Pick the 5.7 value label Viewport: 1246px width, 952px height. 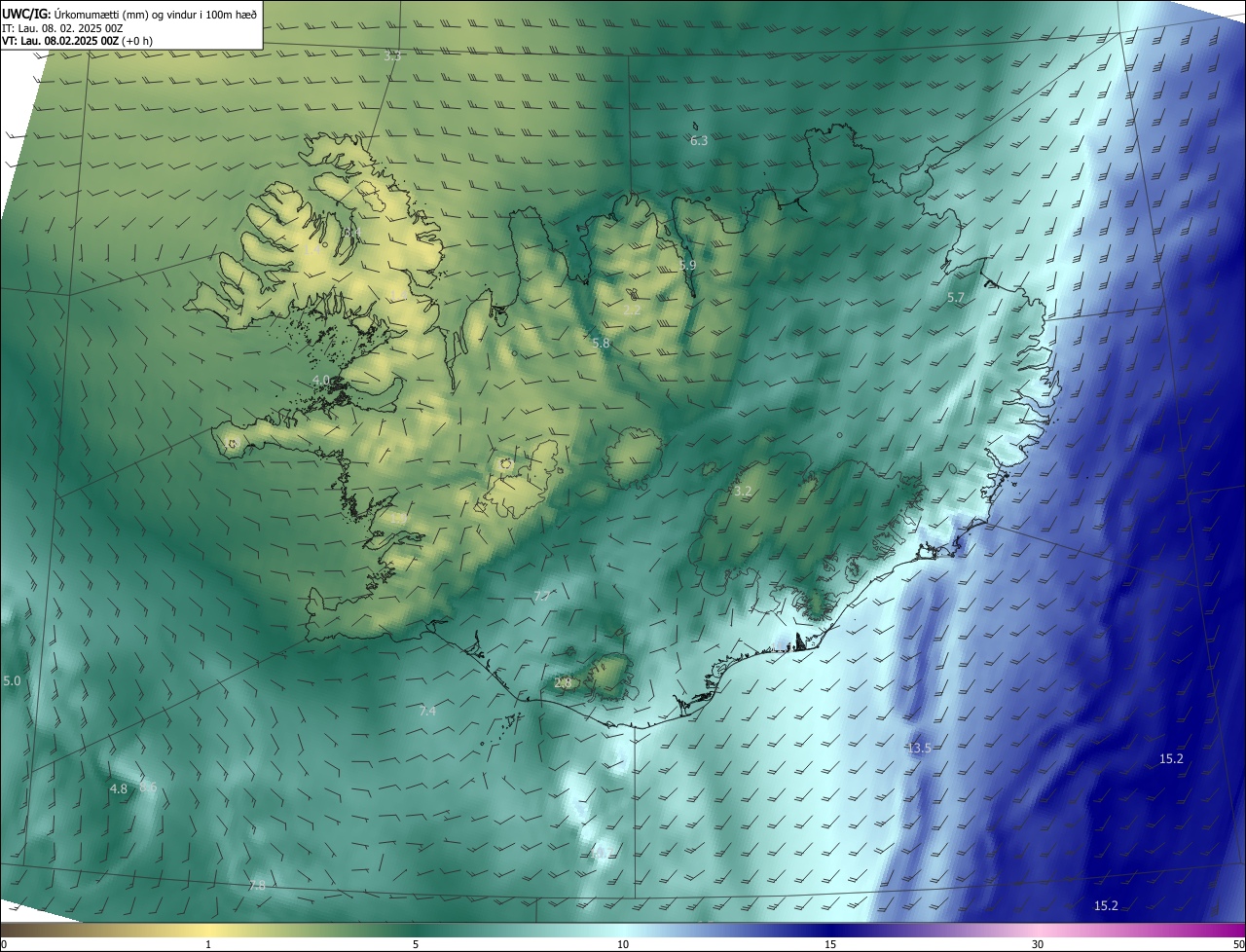pyautogui.click(x=956, y=297)
